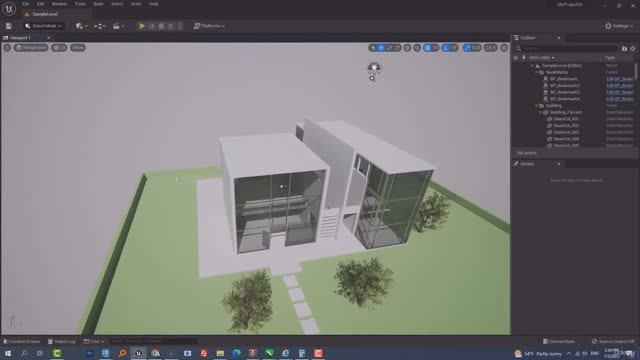Change the scale snap value

point(477,48)
